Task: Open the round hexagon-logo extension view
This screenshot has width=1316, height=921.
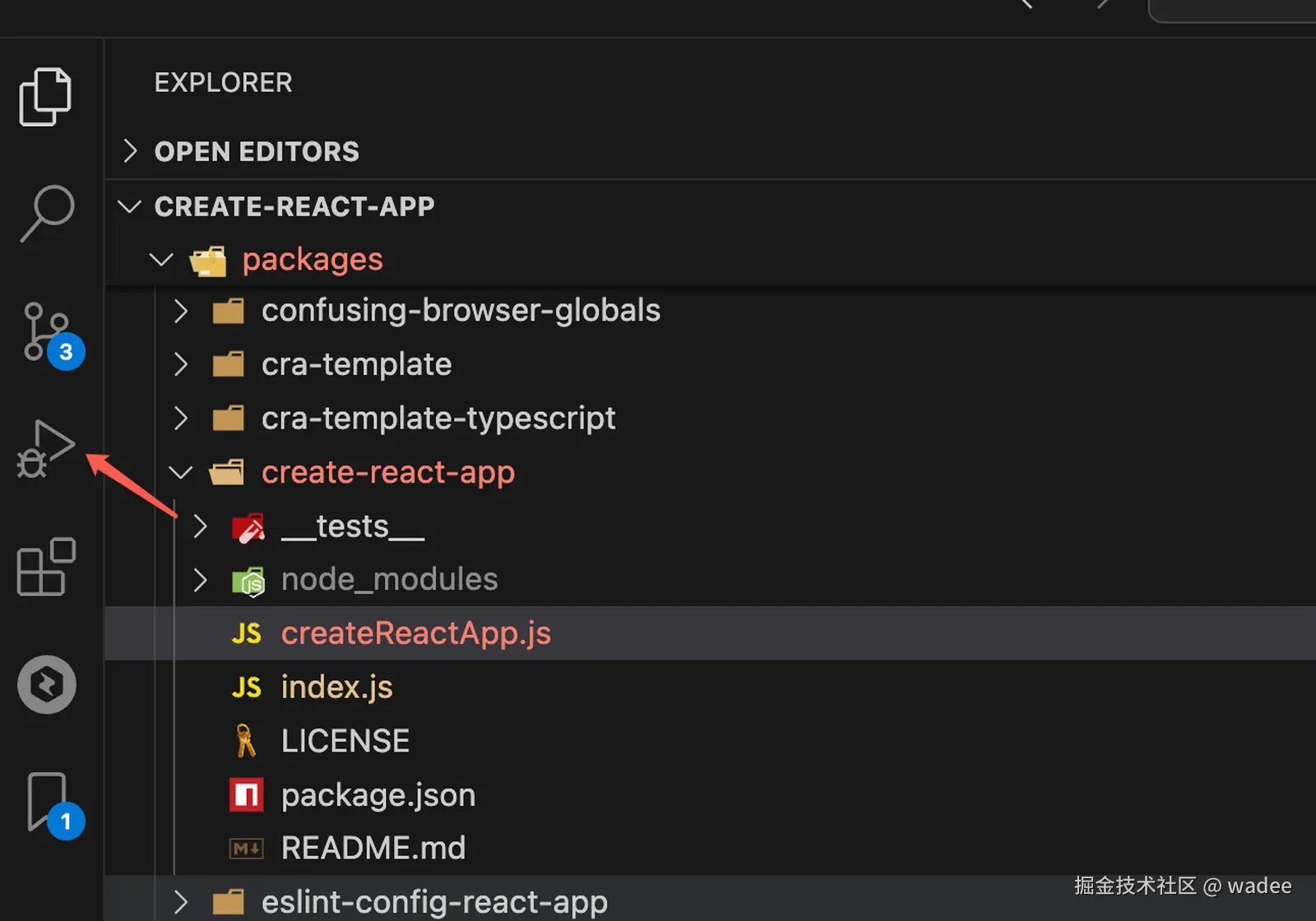Action: 47,684
